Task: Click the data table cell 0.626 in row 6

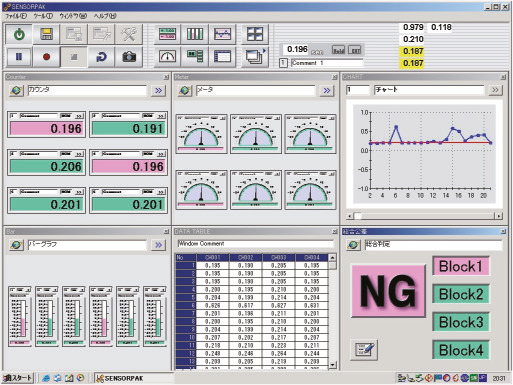Action: pos(213,305)
